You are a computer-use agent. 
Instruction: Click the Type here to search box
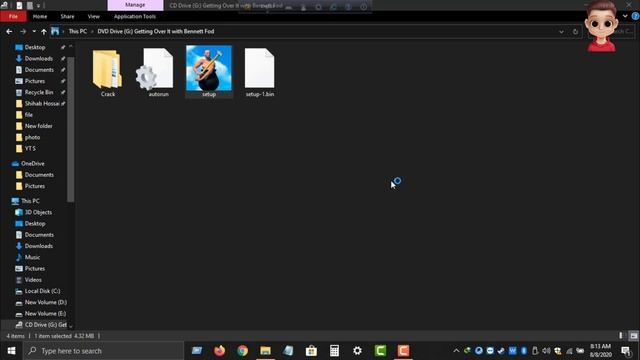(104, 351)
